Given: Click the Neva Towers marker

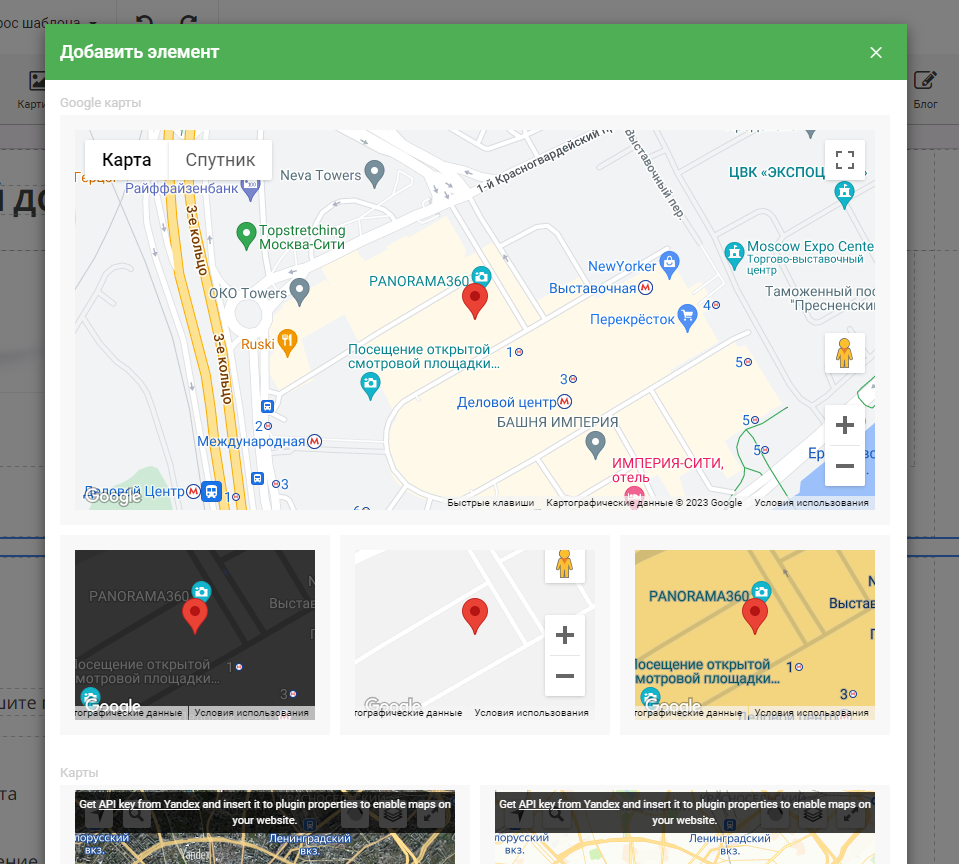Looking at the screenshot, I should click(375, 174).
